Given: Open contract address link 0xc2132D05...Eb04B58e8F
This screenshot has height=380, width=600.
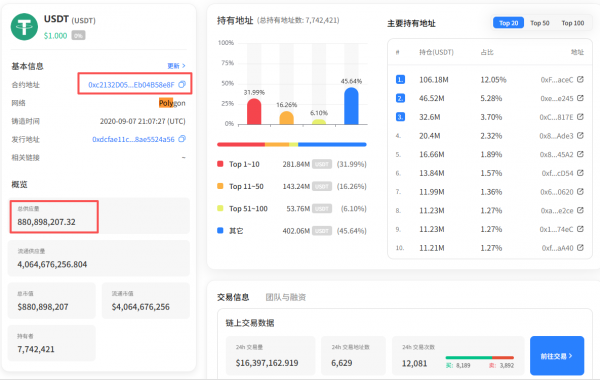Looking at the screenshot, I should tap(131, 85).
